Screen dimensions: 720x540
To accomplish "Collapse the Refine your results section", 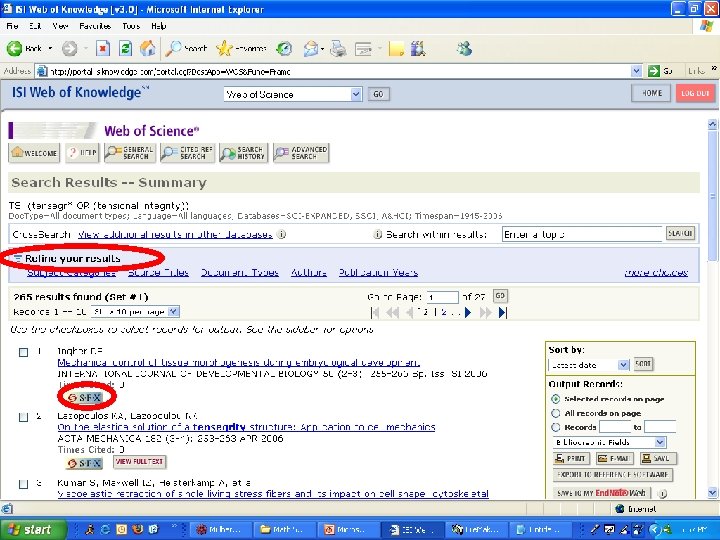I will point(17,259).
